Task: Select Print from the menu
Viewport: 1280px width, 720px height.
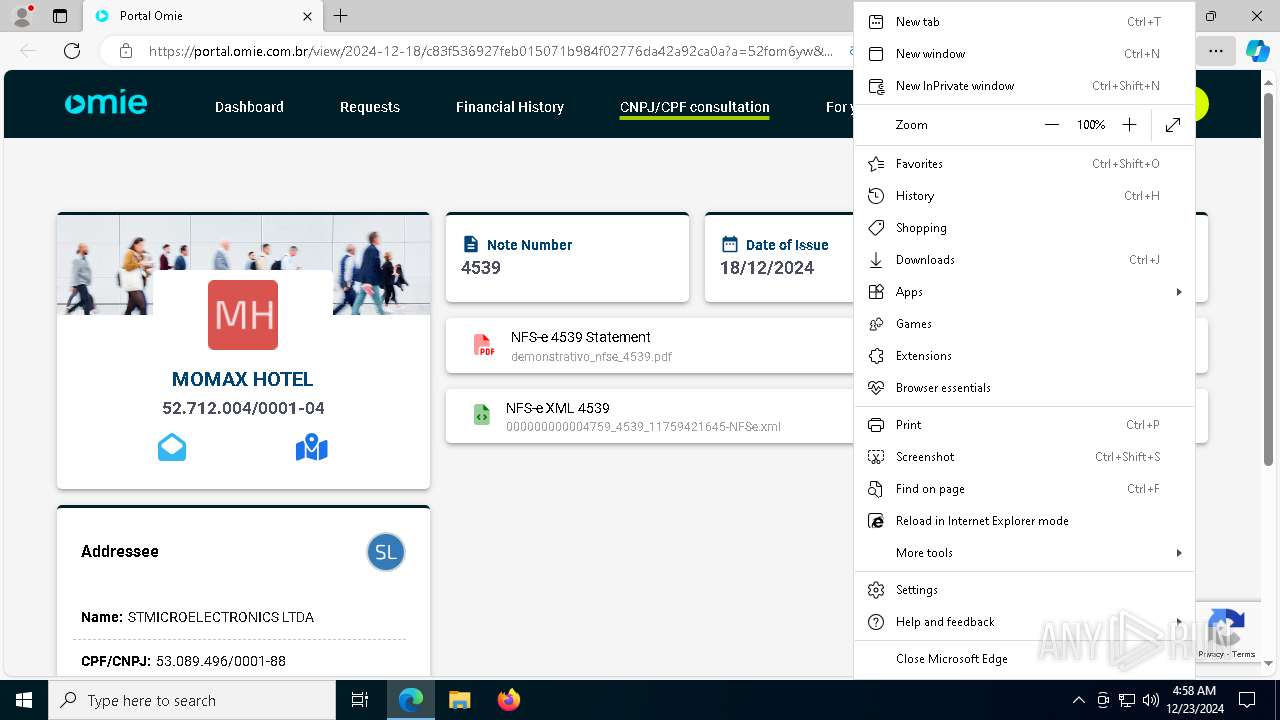Action: click(x=1024, y=425)
